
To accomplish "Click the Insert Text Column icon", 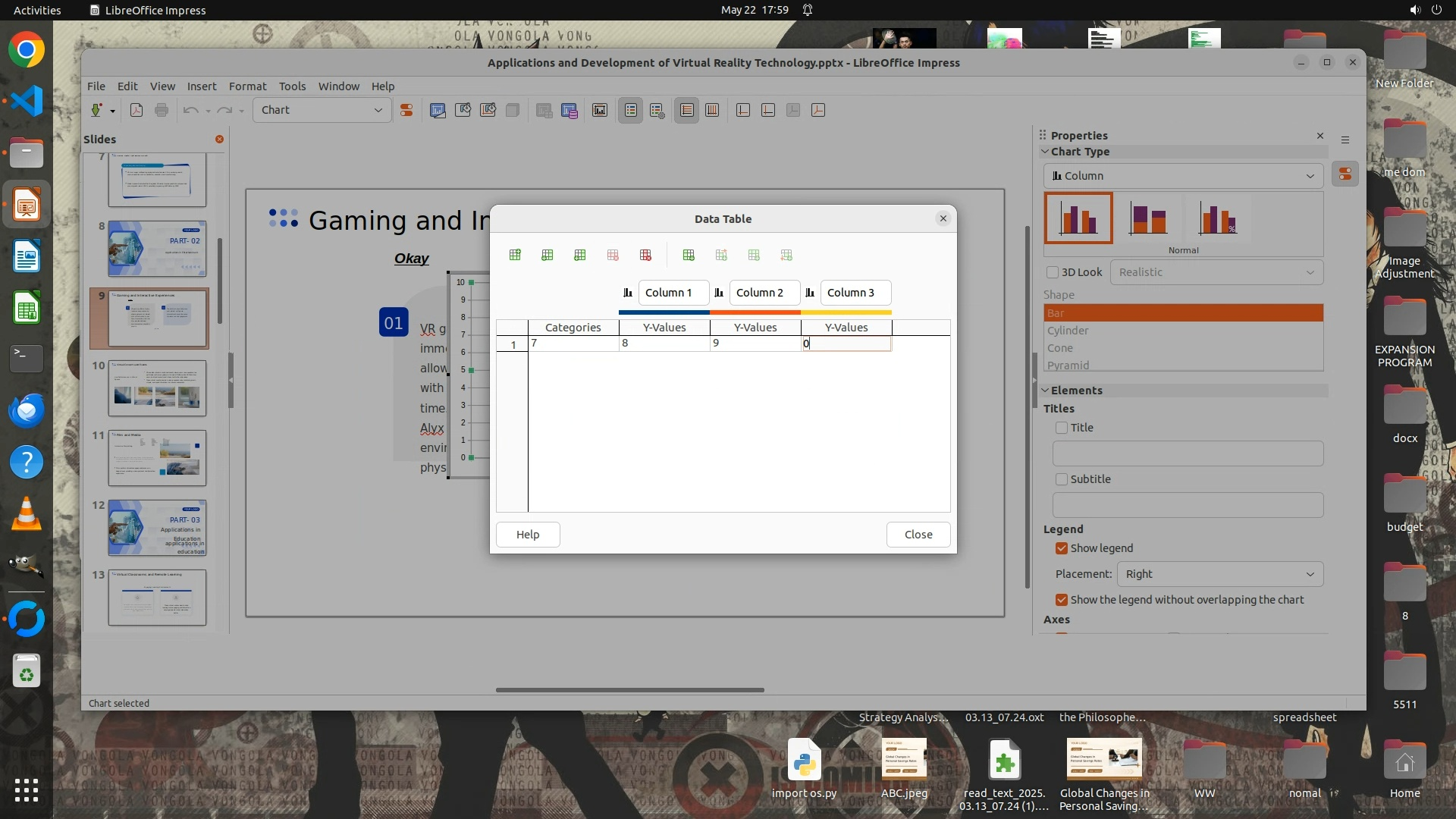I will point(580,255).
